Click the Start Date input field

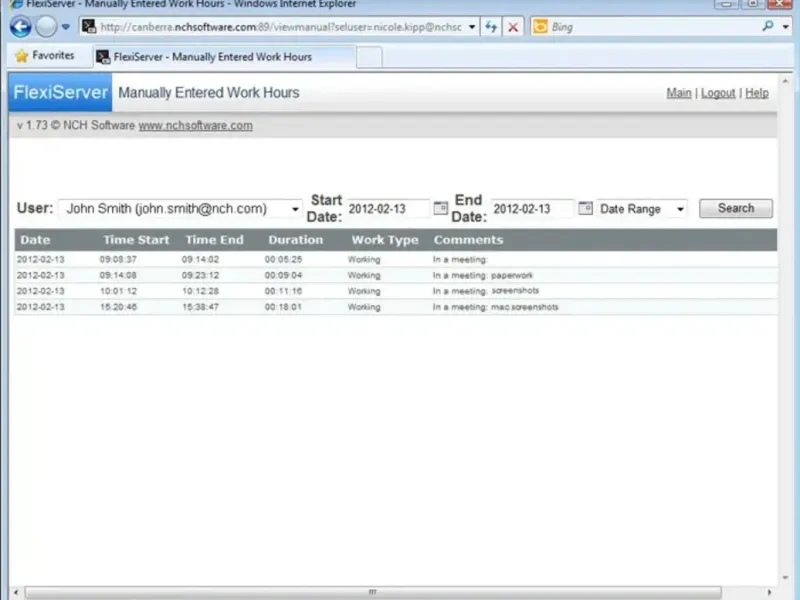pyautogui.click(x=388, y=209)
